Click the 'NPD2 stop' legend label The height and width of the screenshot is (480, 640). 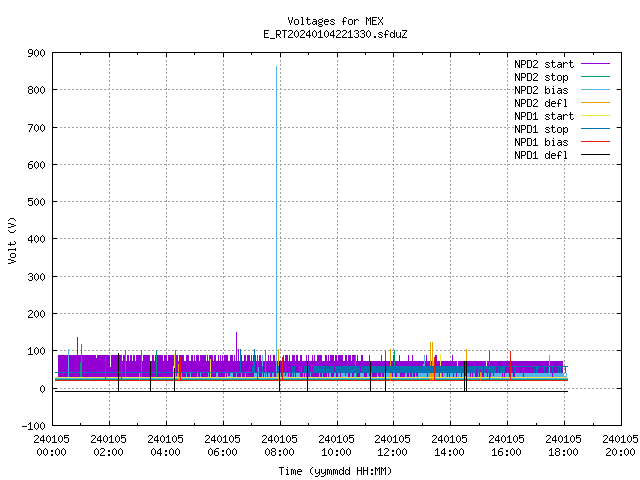click(541, 77)
